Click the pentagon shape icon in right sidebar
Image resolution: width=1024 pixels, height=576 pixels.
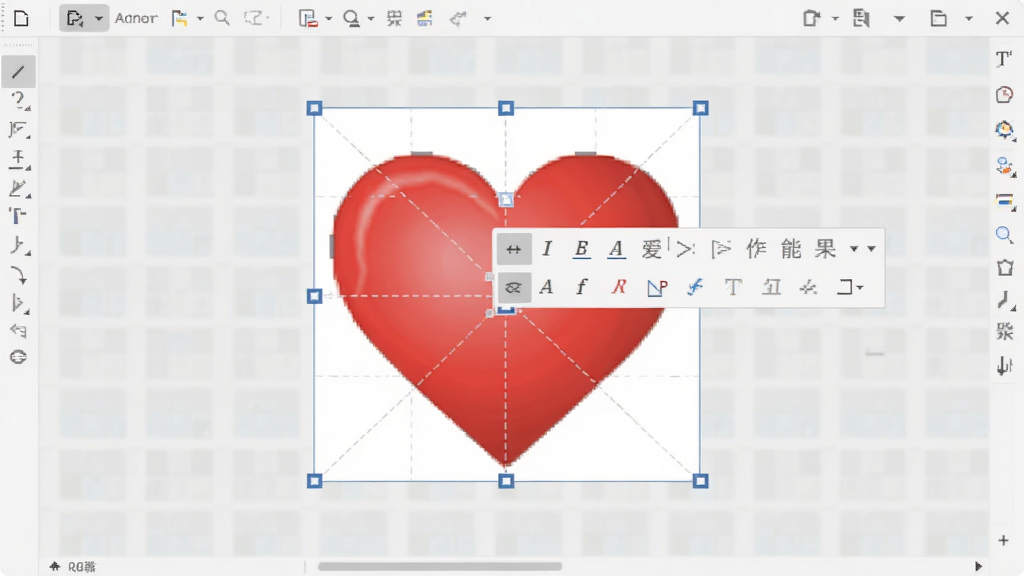click(1005, 267)
